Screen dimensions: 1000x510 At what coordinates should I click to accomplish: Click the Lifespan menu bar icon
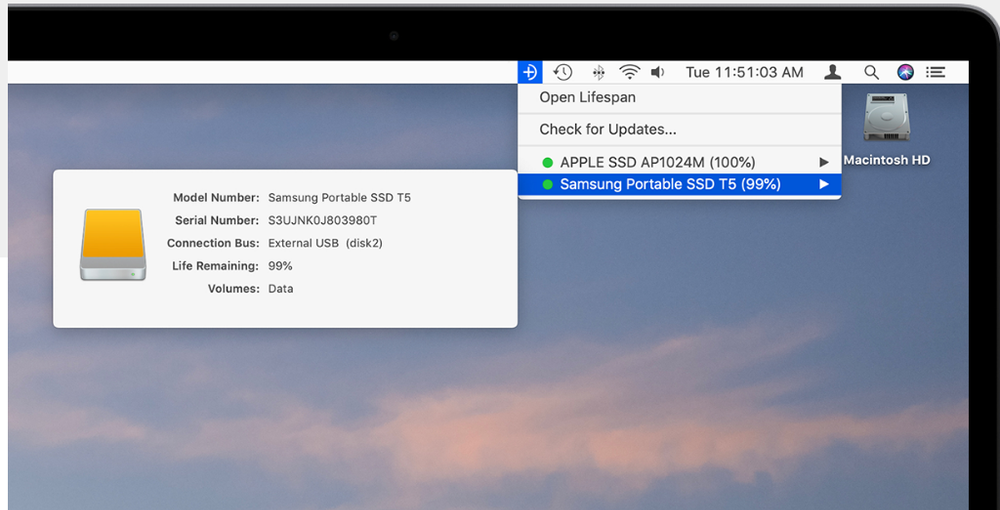coord(530,73)
